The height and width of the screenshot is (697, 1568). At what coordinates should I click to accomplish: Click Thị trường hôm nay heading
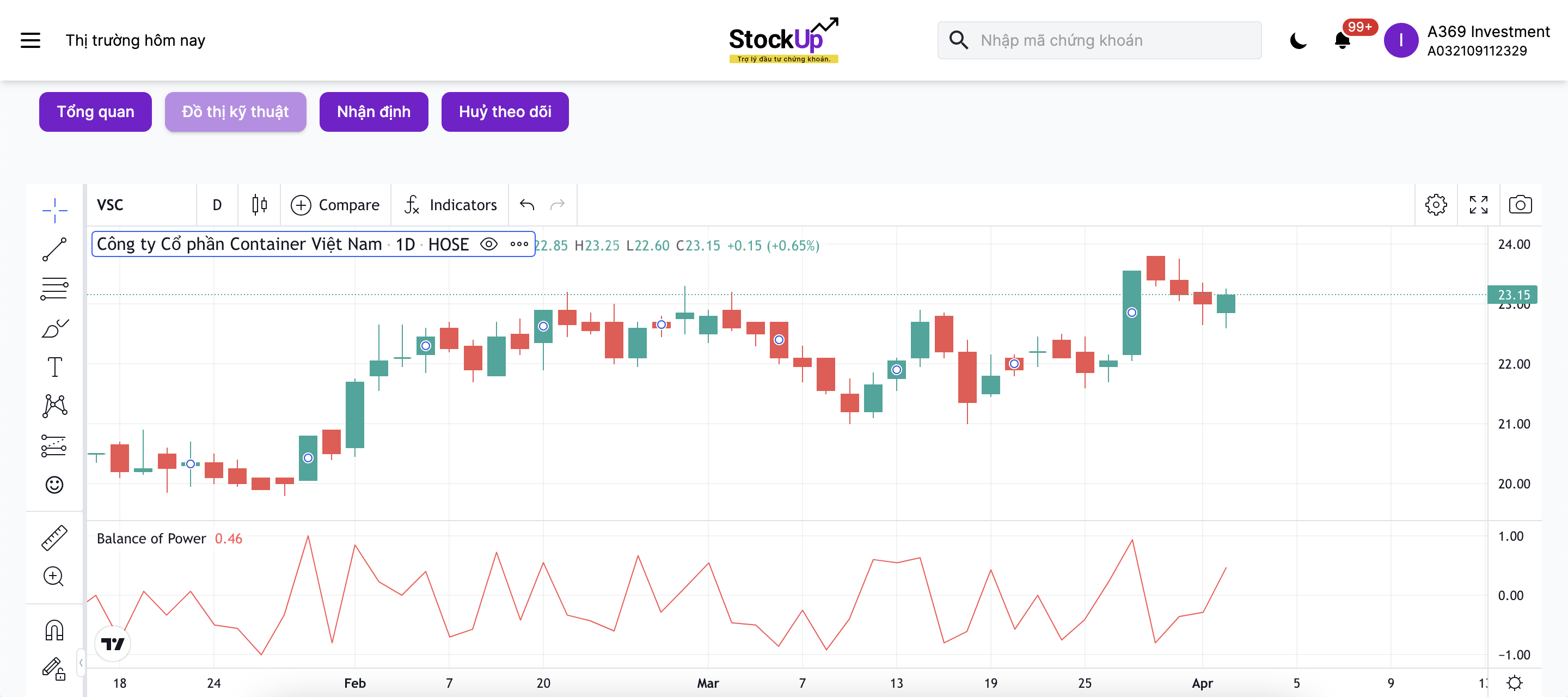[136, 40]
